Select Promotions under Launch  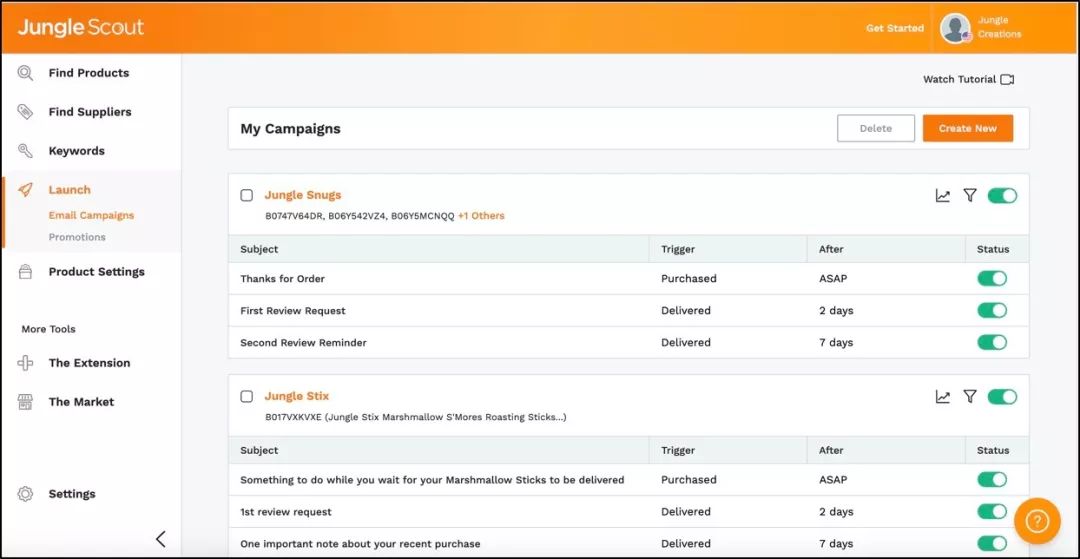[x=77, y=238]
